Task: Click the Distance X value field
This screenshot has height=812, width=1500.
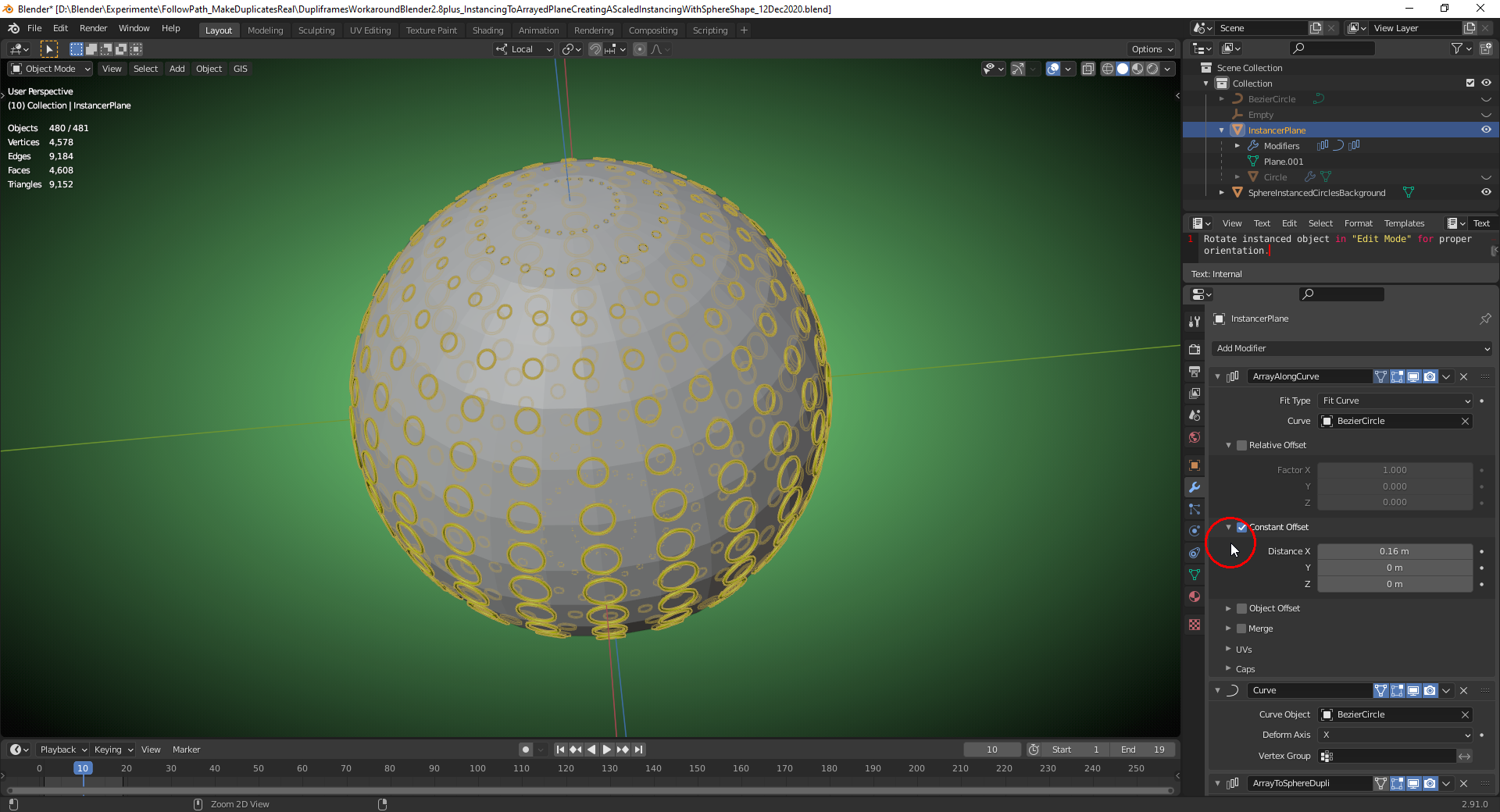Action: (1395, 551)
